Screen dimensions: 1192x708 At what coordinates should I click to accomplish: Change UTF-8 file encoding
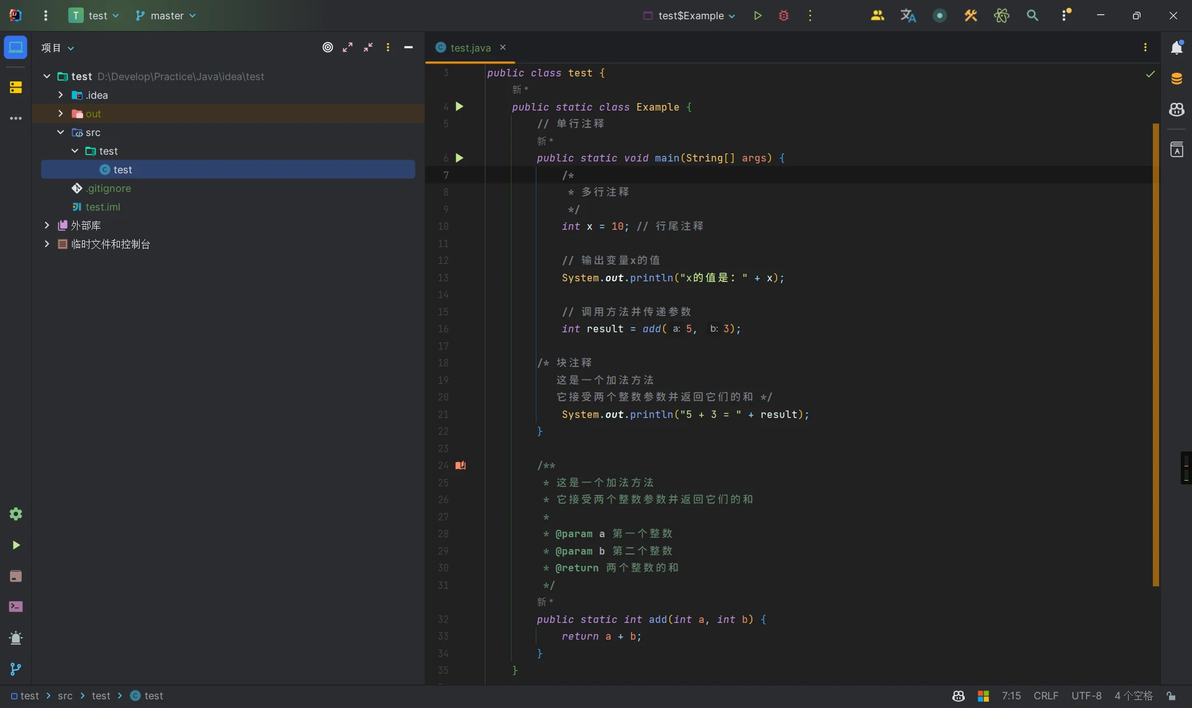pos(1086,696)
